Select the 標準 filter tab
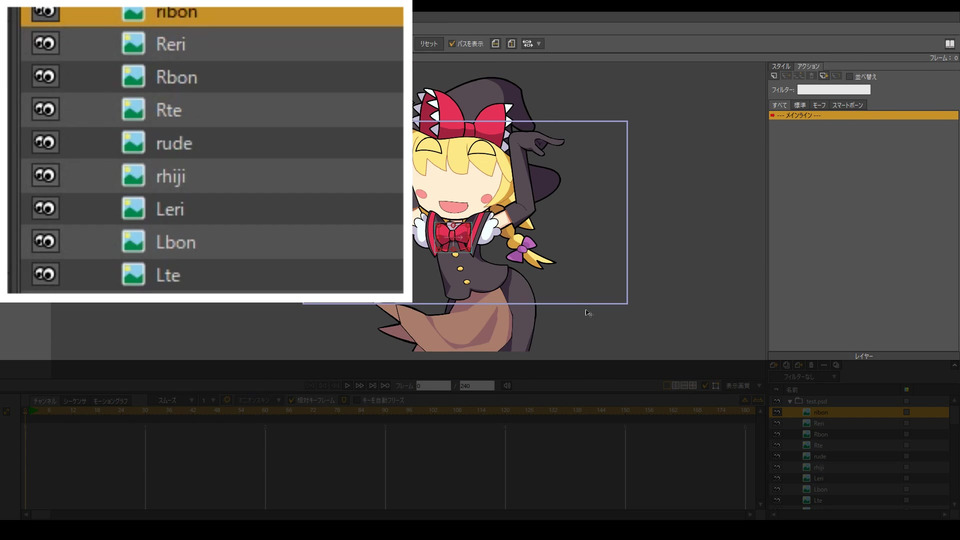The width and height of the screenshot is (960, 540). [x=800, y=105]
